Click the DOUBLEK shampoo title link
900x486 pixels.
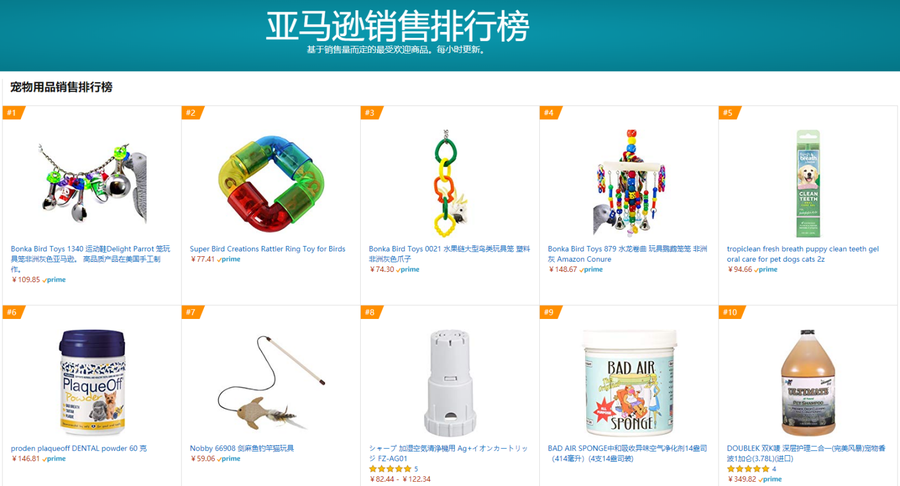point(806,453)
